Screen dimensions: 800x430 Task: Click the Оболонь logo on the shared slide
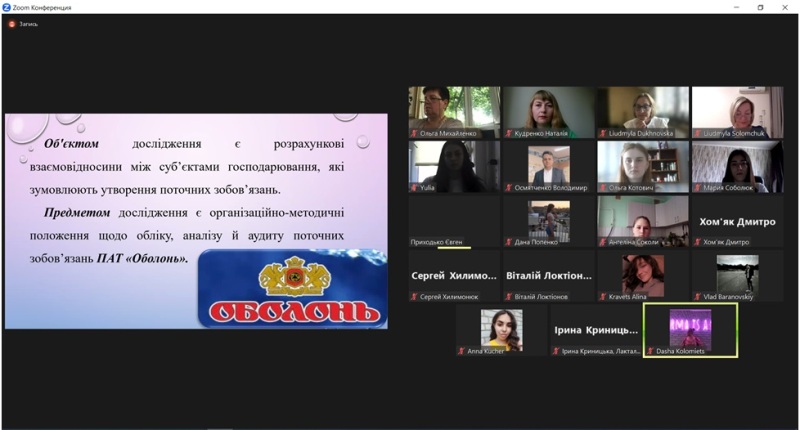point(293,289)
